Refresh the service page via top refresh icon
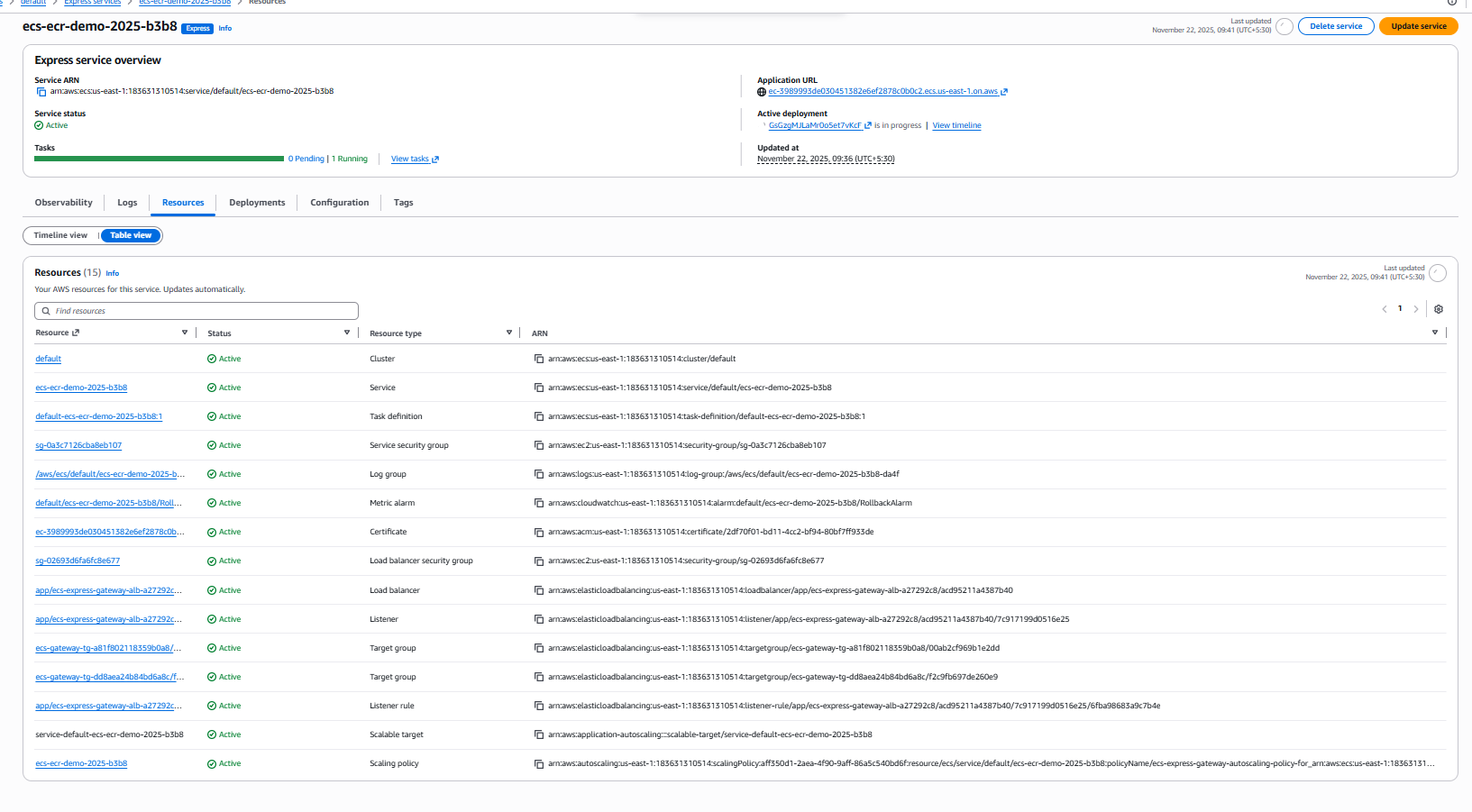Viewport: 1472px width, 812px height. (x=1285, y=27)
